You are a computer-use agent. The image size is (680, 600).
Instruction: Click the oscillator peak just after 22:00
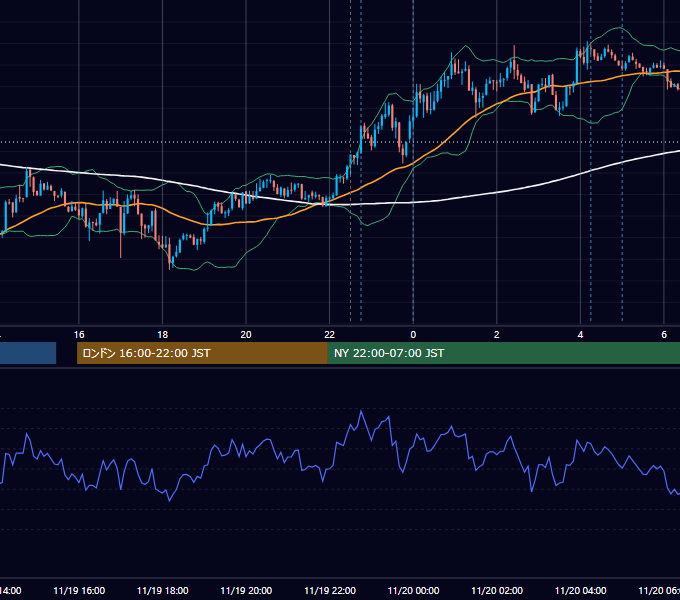(361, 411)
